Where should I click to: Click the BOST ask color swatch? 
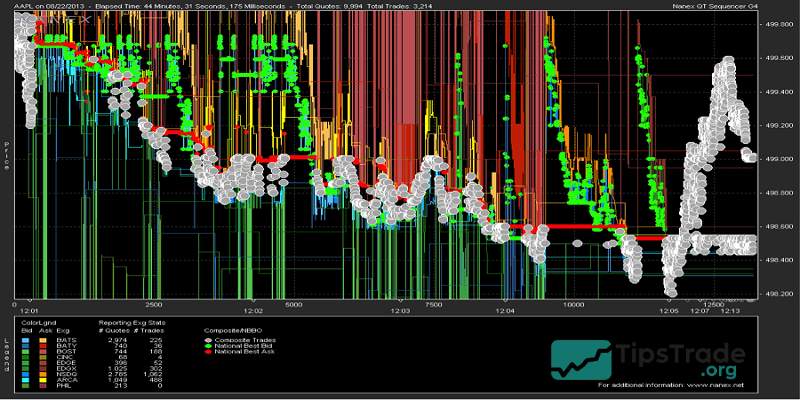pyautogui.click(x=41, y=352)
